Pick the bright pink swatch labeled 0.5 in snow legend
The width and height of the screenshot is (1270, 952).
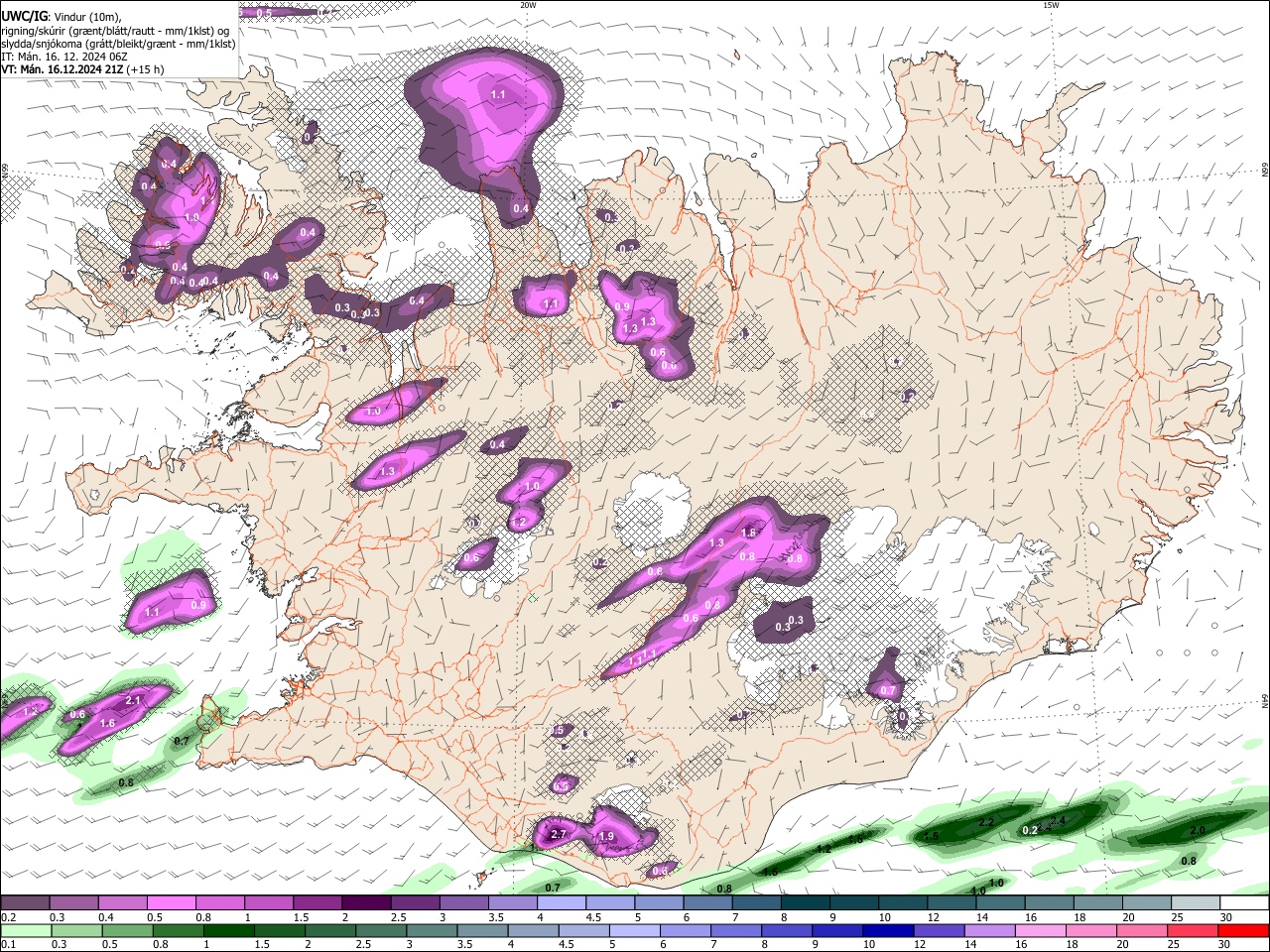point(171,903)
